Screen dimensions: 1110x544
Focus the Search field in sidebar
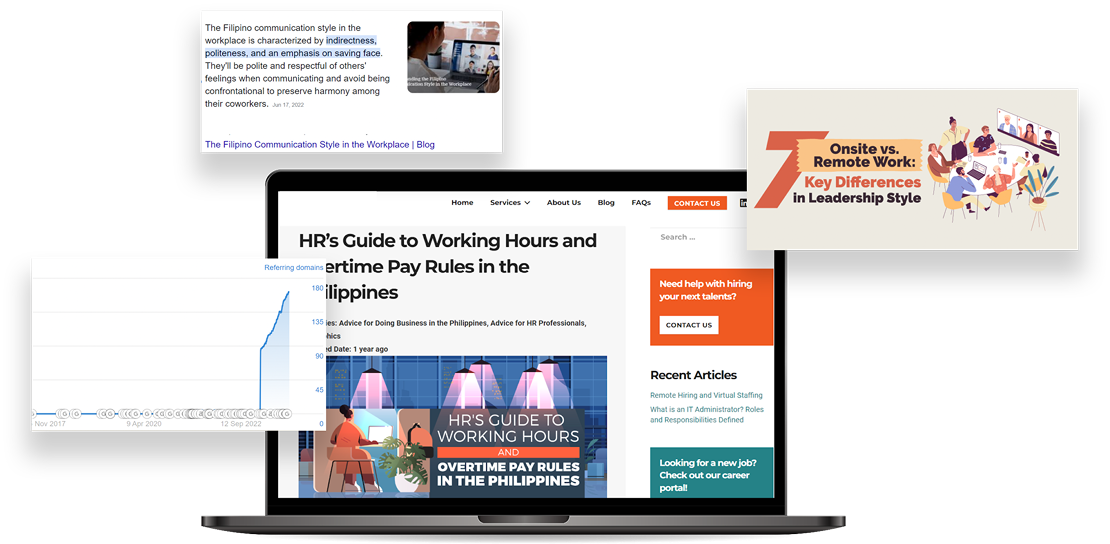coord(699,237)
